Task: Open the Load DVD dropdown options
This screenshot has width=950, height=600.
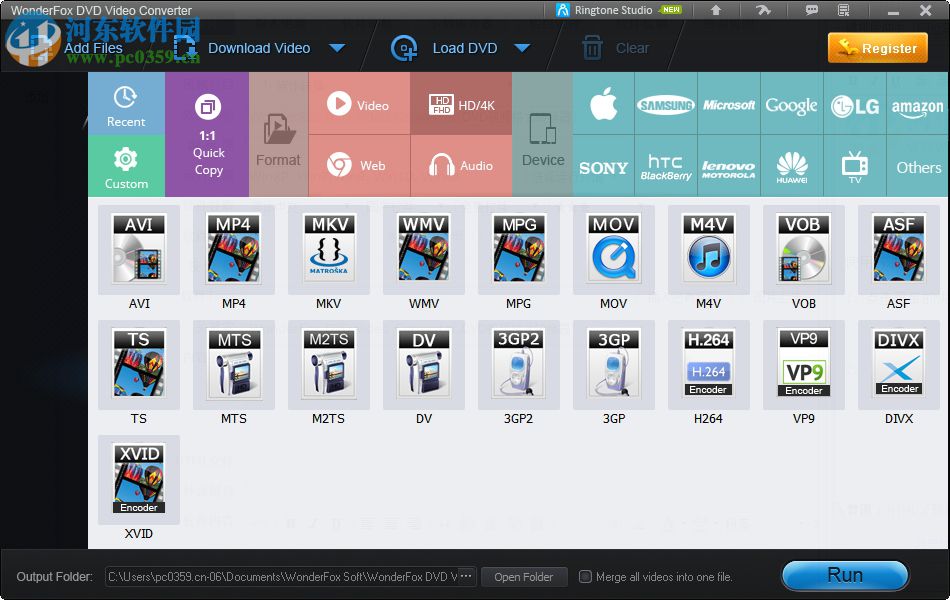Action: click(522, 47)
